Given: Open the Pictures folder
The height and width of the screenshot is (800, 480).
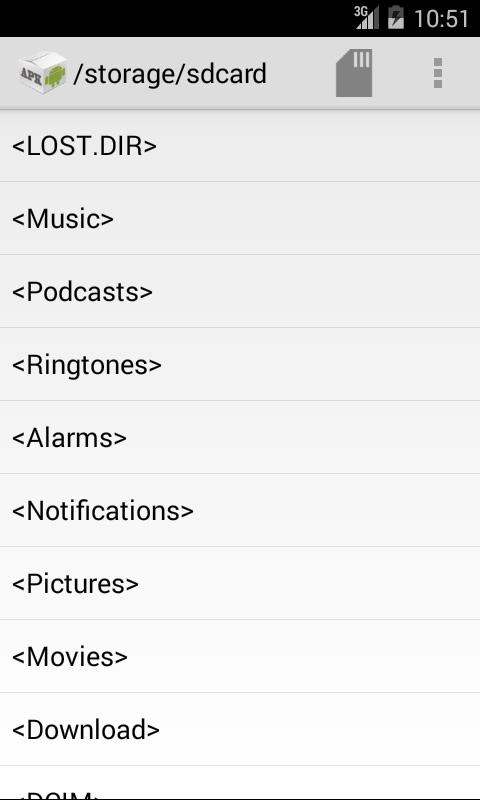Looking at the screenshot, I should [240, 583].
